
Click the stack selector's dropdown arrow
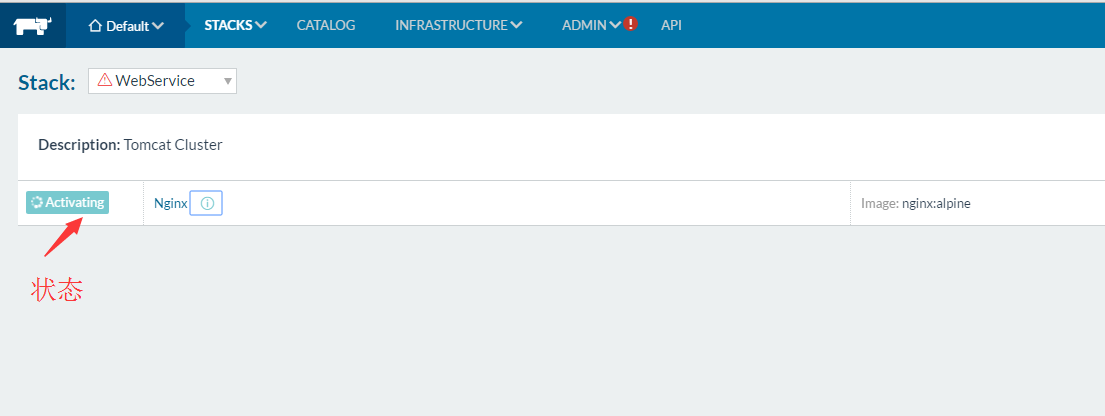[x=228, y=81]
